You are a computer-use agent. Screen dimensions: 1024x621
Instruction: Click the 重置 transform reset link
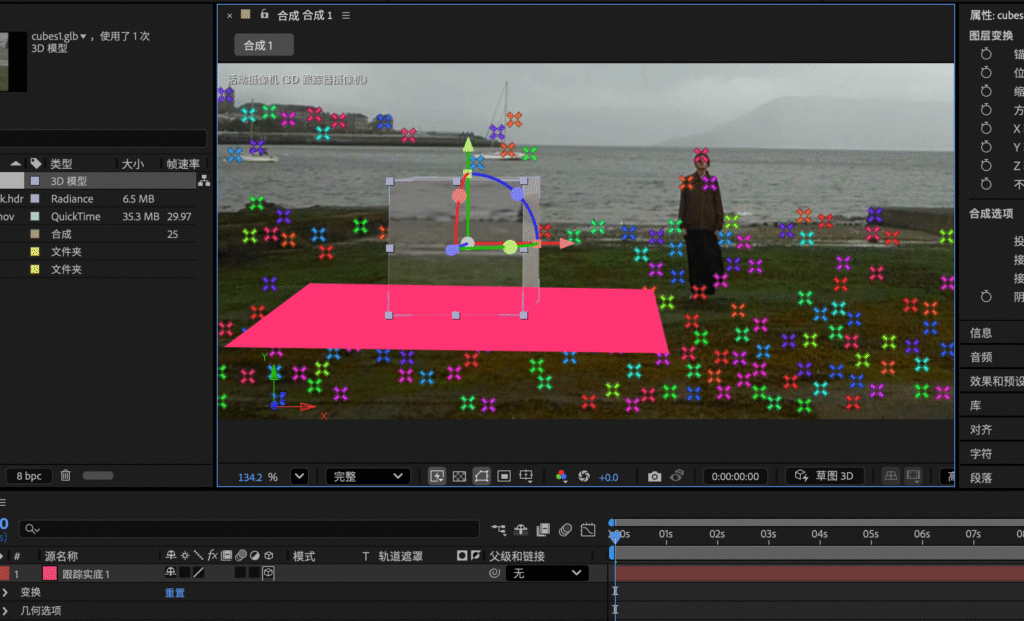[x=174, y=592]
